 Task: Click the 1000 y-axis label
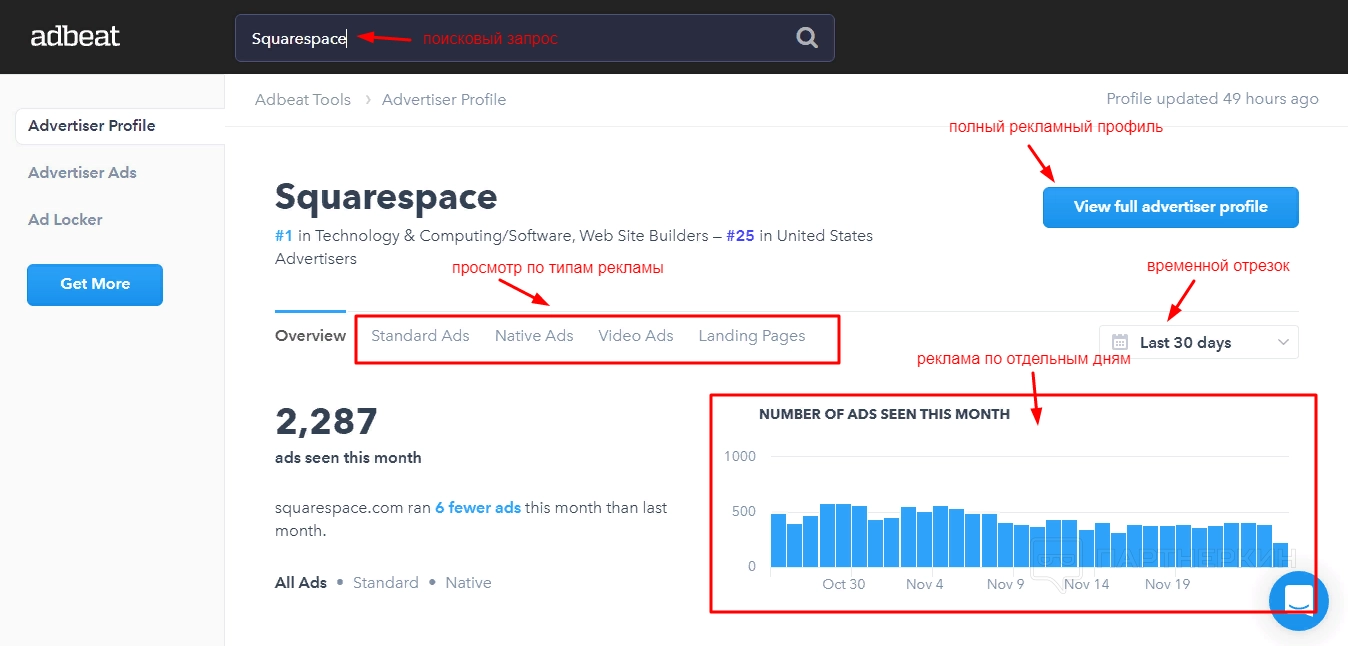(740, 456)
